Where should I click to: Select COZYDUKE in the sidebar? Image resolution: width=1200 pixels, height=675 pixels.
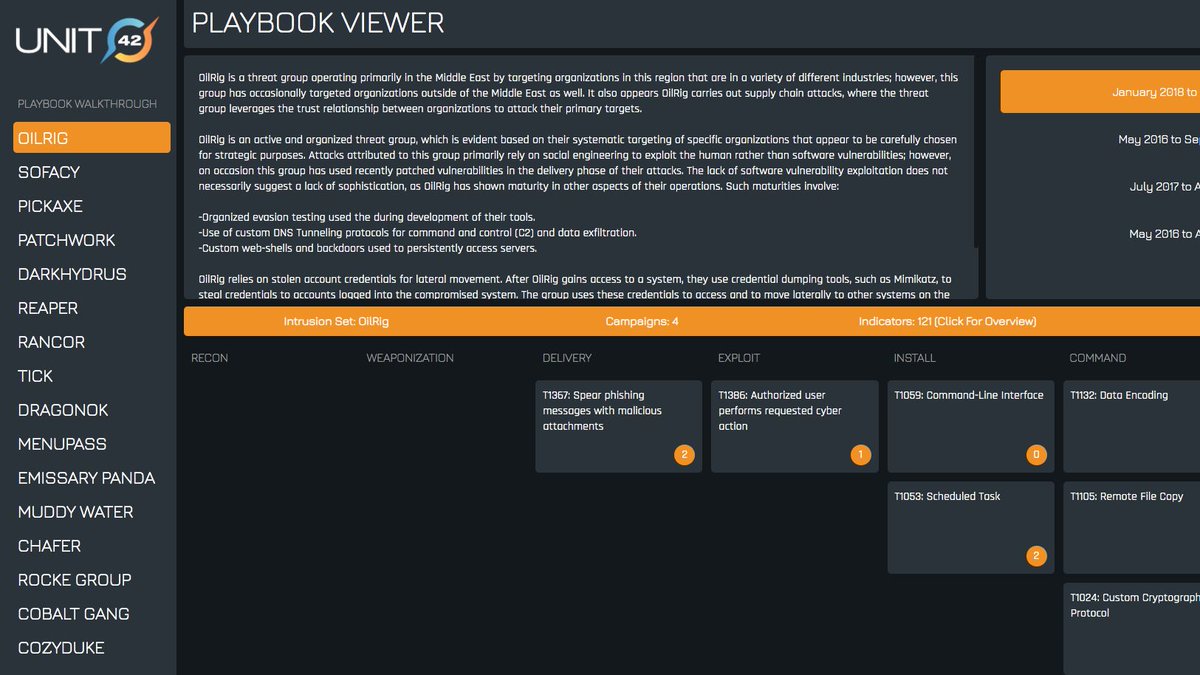(61, 648)
